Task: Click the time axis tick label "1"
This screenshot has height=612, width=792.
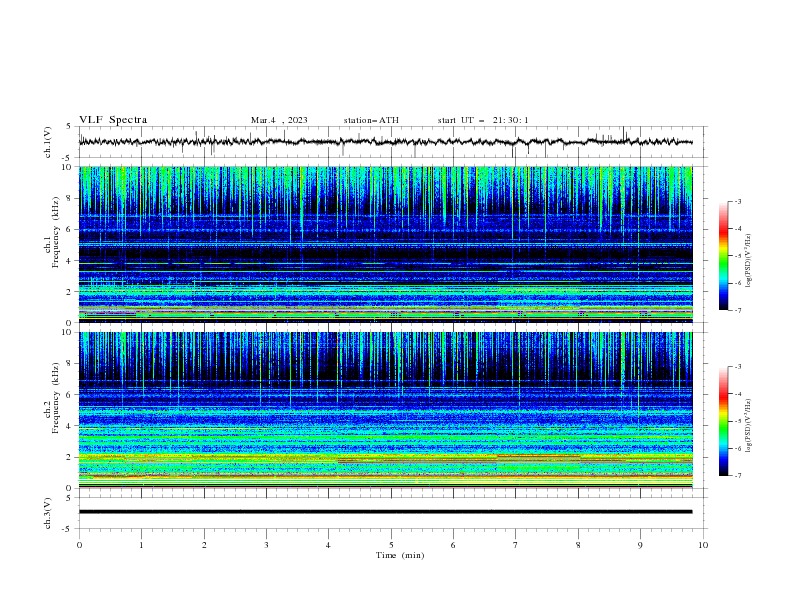Action: (x=141, y=545)
